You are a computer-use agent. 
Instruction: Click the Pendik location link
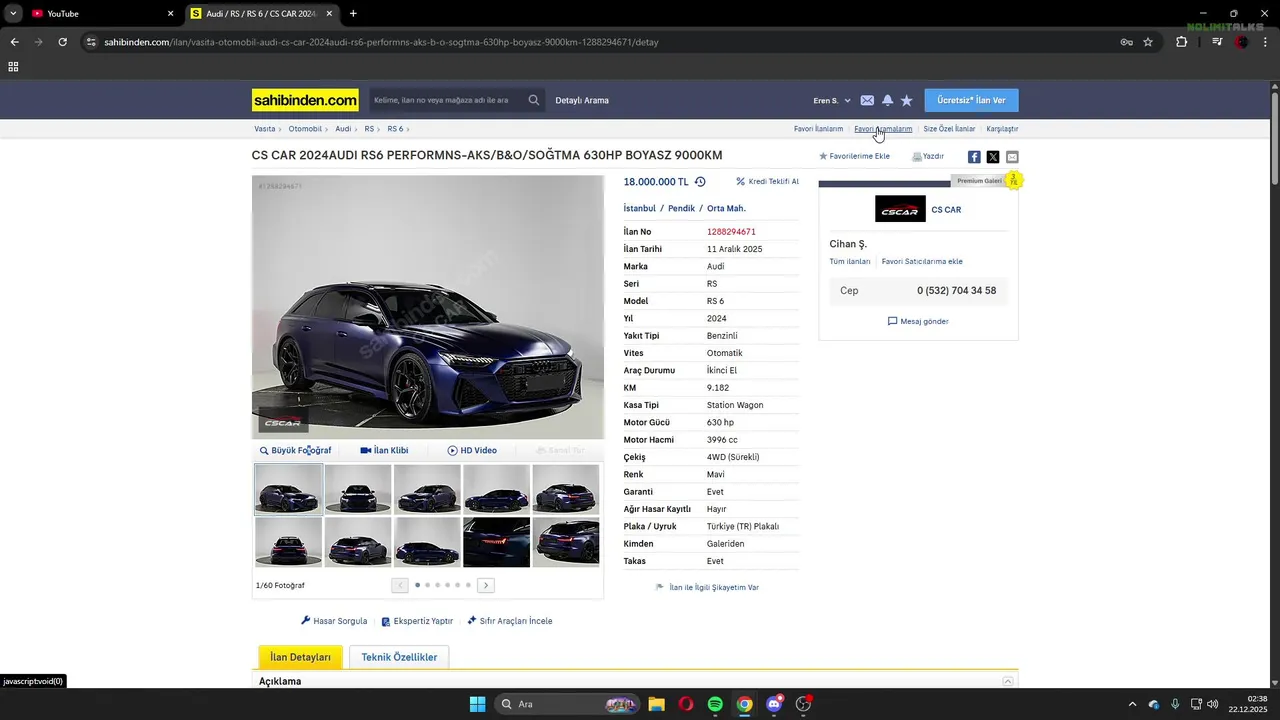tap(681, 208)
